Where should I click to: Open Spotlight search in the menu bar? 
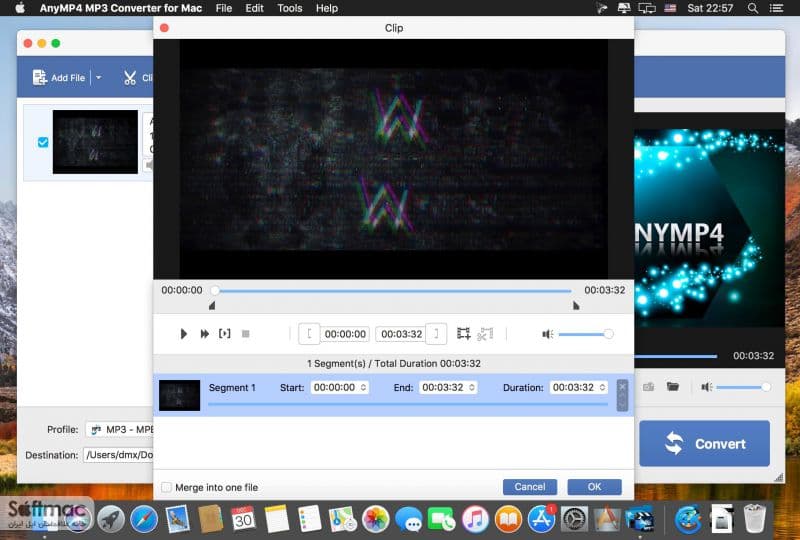pos(753,8)
